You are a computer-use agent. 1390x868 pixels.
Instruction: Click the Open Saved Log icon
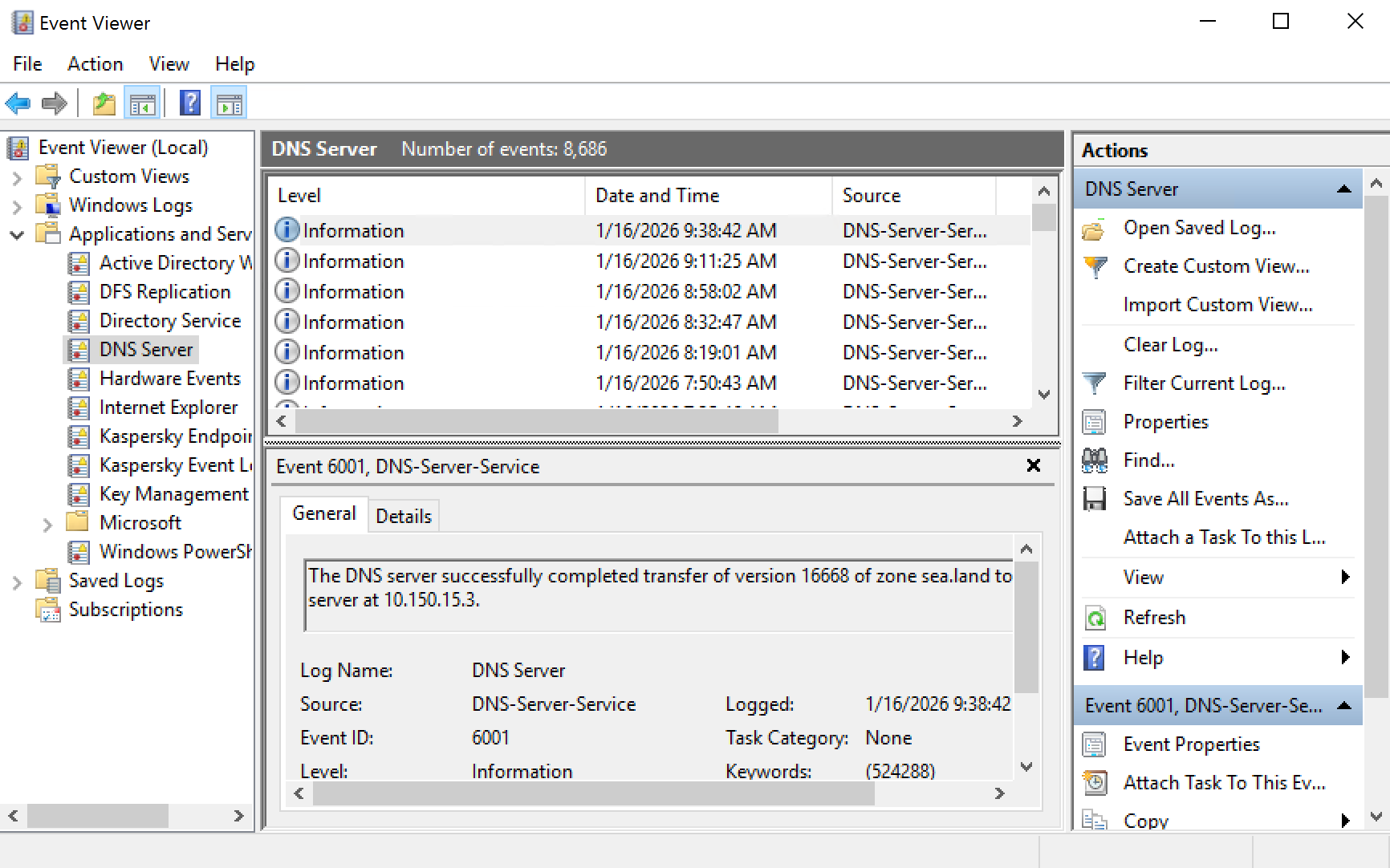(x=1095, y=228)
